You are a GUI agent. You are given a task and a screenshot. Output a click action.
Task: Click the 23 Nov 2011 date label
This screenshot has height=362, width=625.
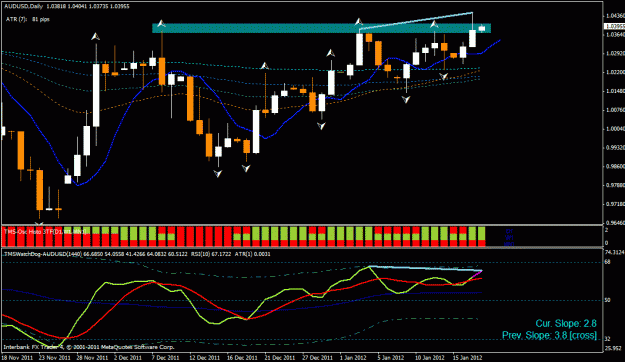55,357
